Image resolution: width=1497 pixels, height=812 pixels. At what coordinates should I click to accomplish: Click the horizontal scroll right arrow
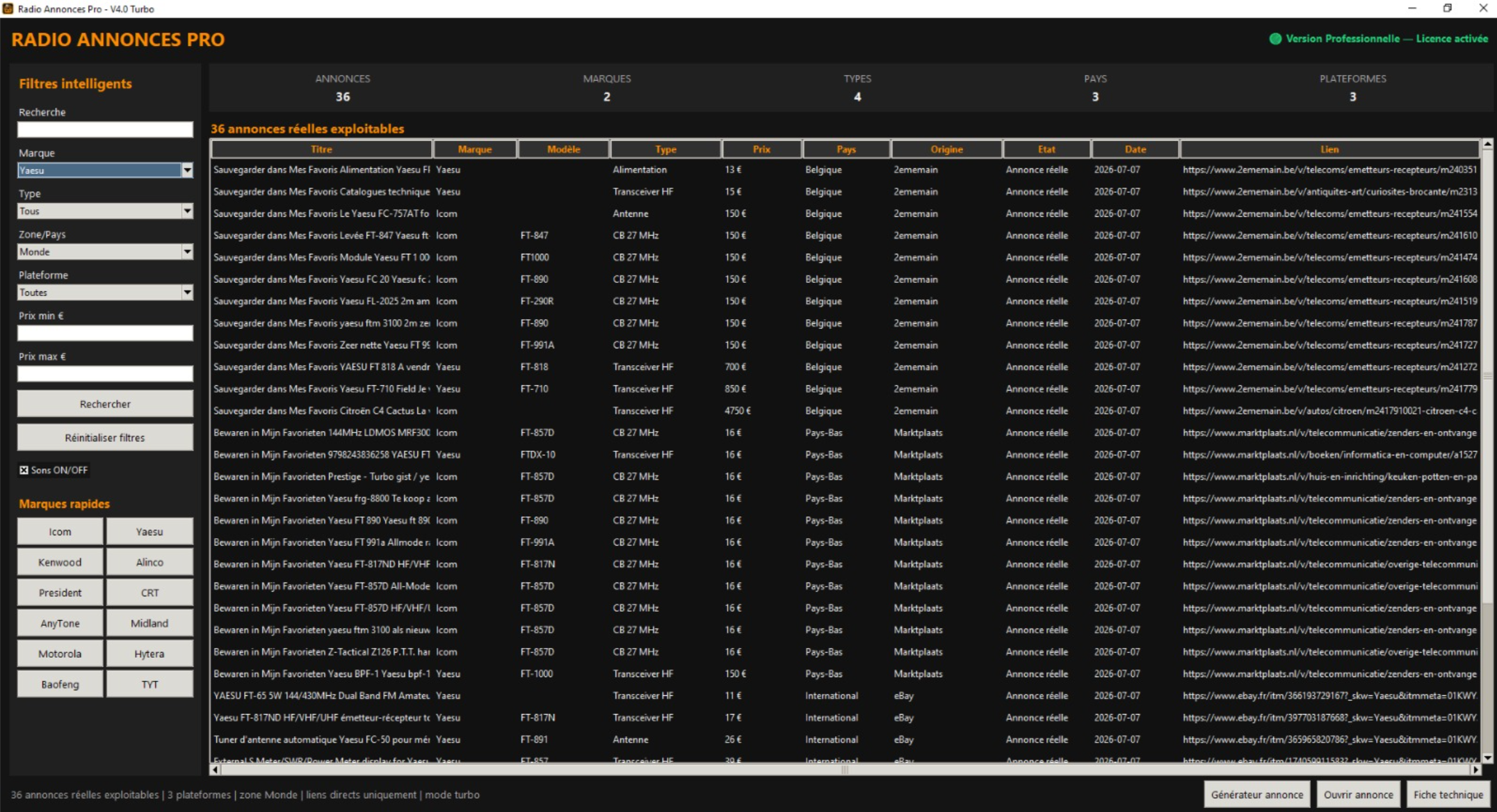(1475, 770)
